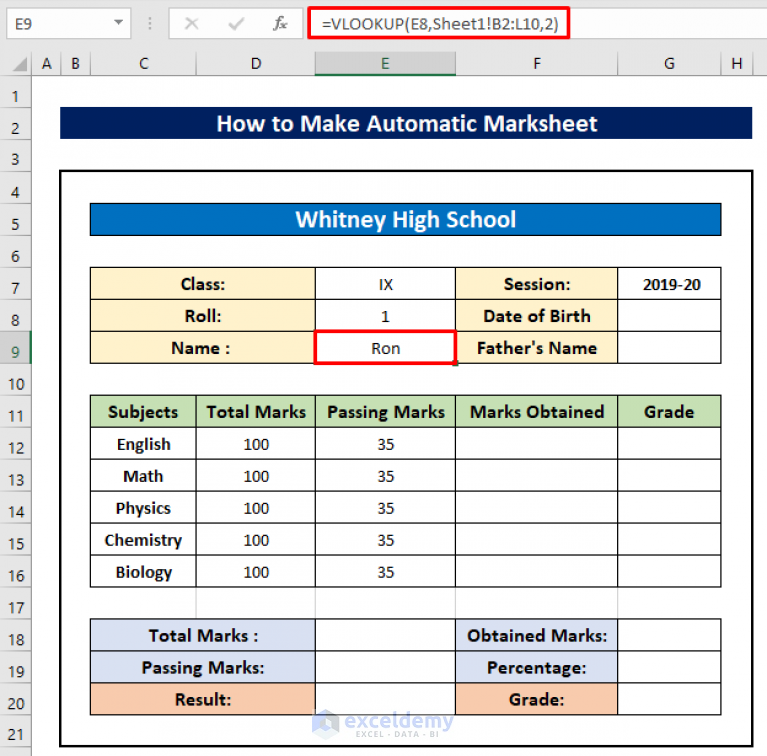This screenshot has width=767, height=756.
Task: Click the 'Marks Obtained' header cell
Action: [x=537, y=412]
